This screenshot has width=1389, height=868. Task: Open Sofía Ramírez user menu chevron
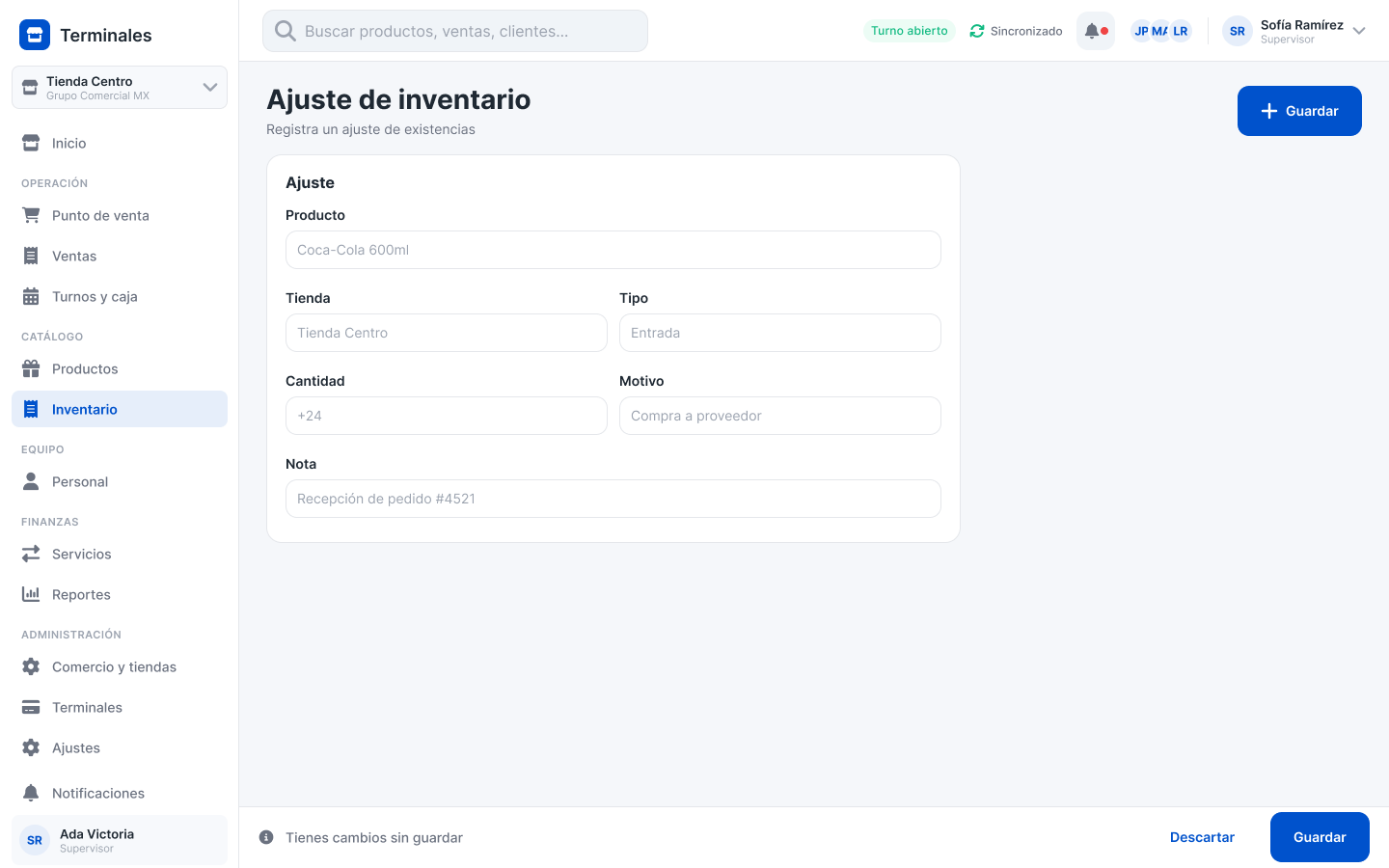1359,31
